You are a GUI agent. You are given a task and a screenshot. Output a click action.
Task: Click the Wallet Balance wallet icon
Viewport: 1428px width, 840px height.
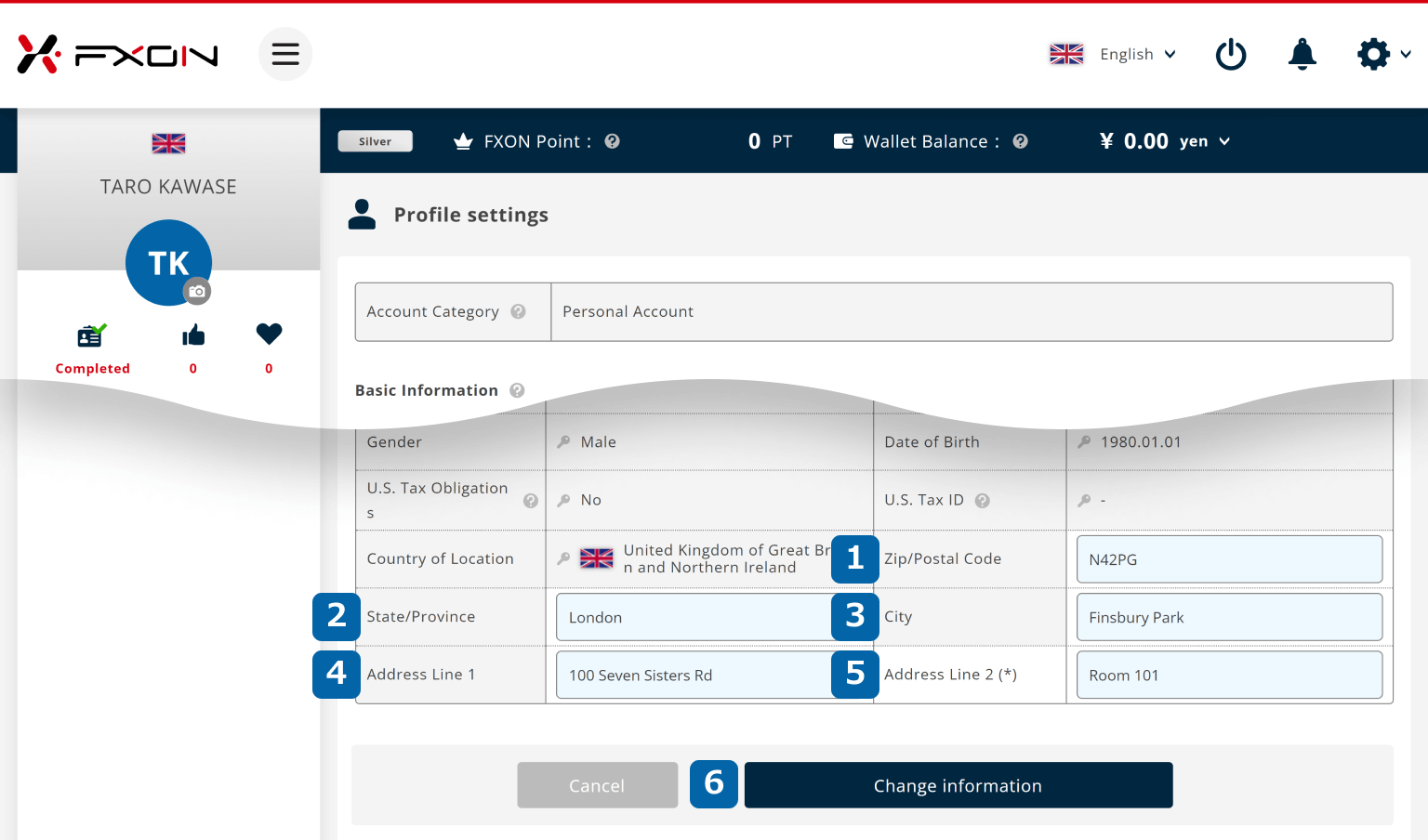pos(843,141)
